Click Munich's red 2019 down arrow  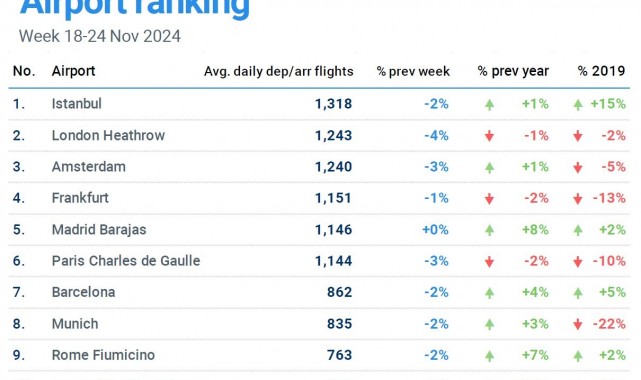pyautogui.click(x=578, y=324)
